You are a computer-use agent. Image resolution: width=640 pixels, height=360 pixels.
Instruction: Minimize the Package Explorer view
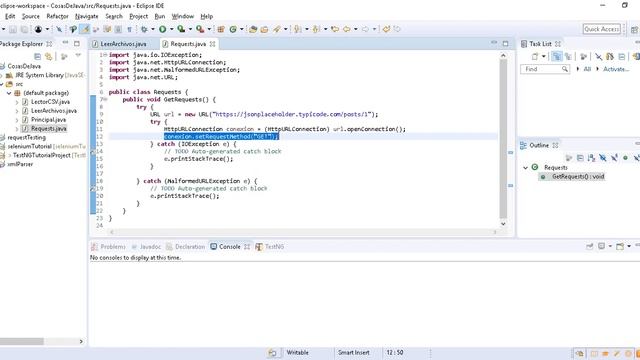coord(65,42)
